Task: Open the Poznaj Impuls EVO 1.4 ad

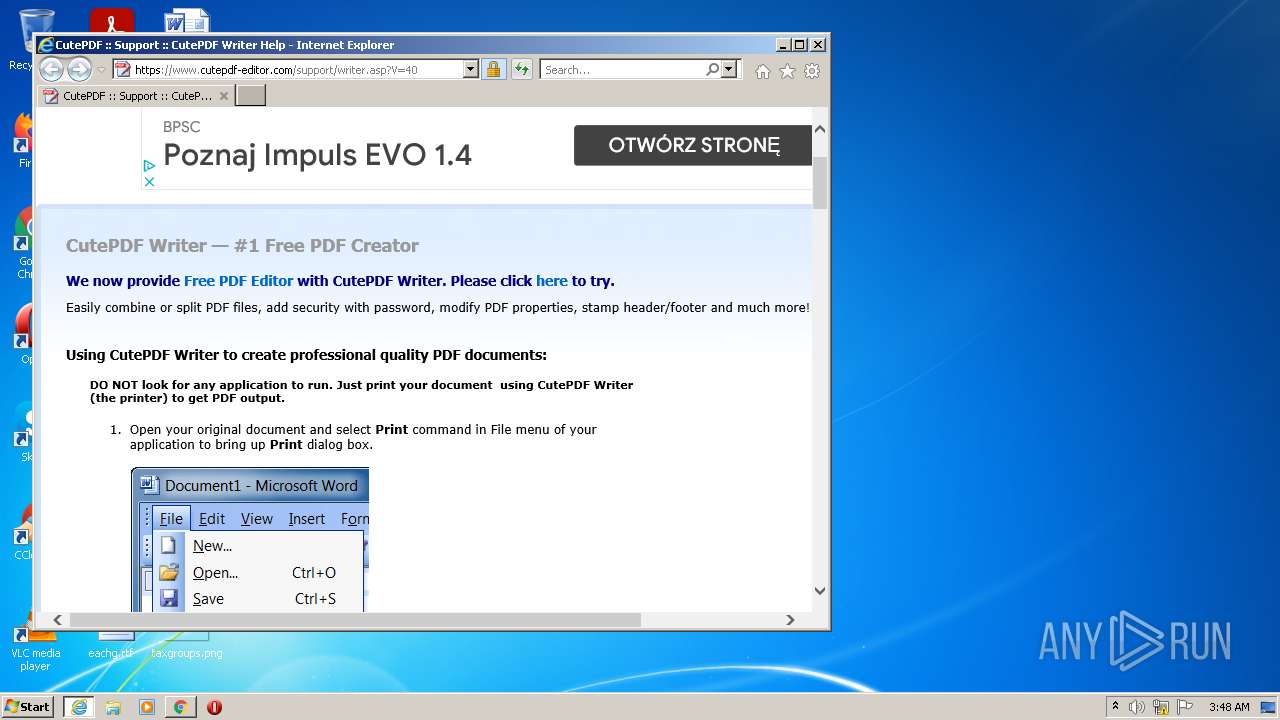Action: pos(317,155)
